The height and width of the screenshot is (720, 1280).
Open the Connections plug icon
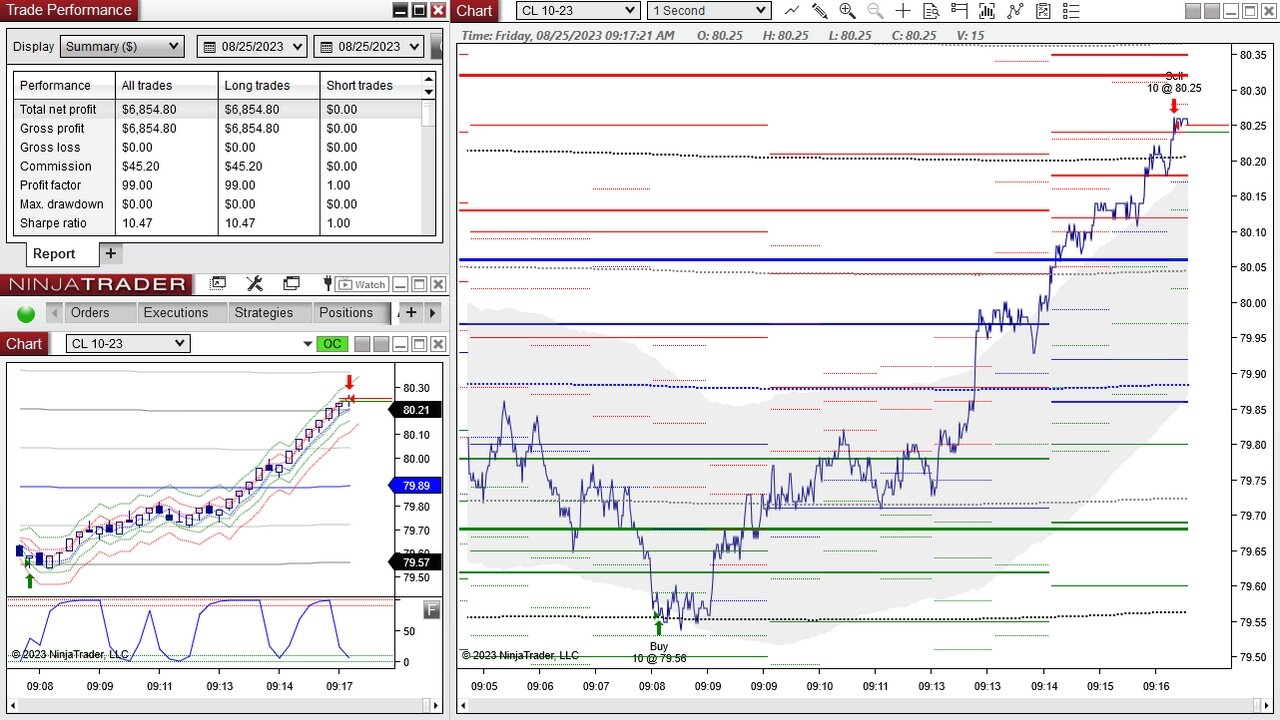pos(327,283)
